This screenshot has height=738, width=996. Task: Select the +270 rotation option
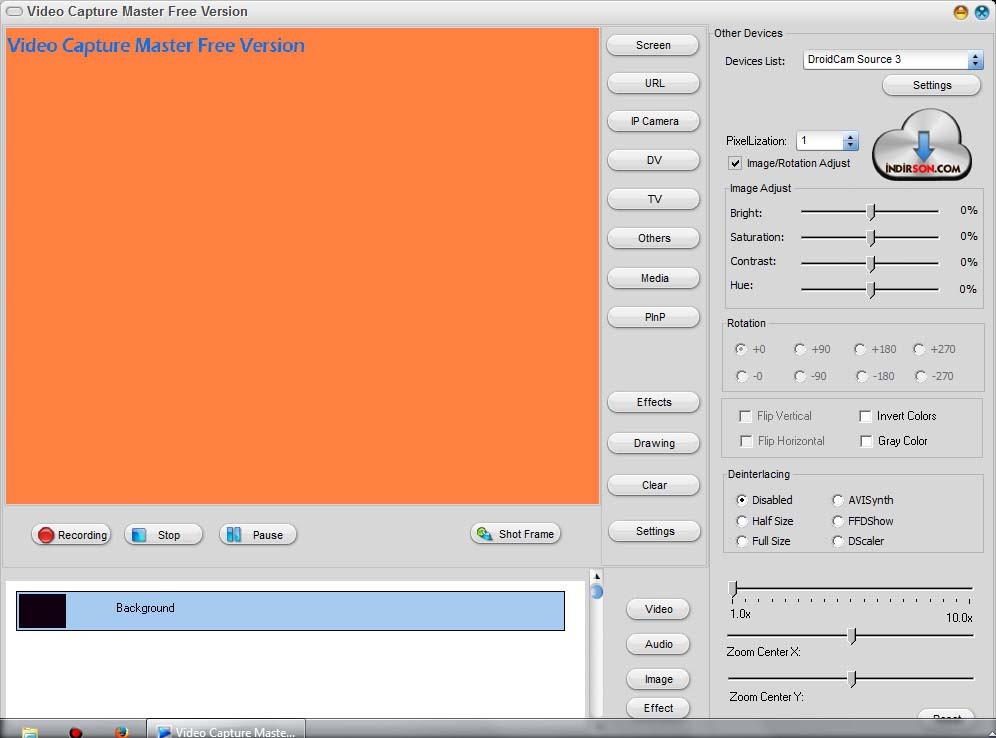pyautogui.click(x=919, y=349)
